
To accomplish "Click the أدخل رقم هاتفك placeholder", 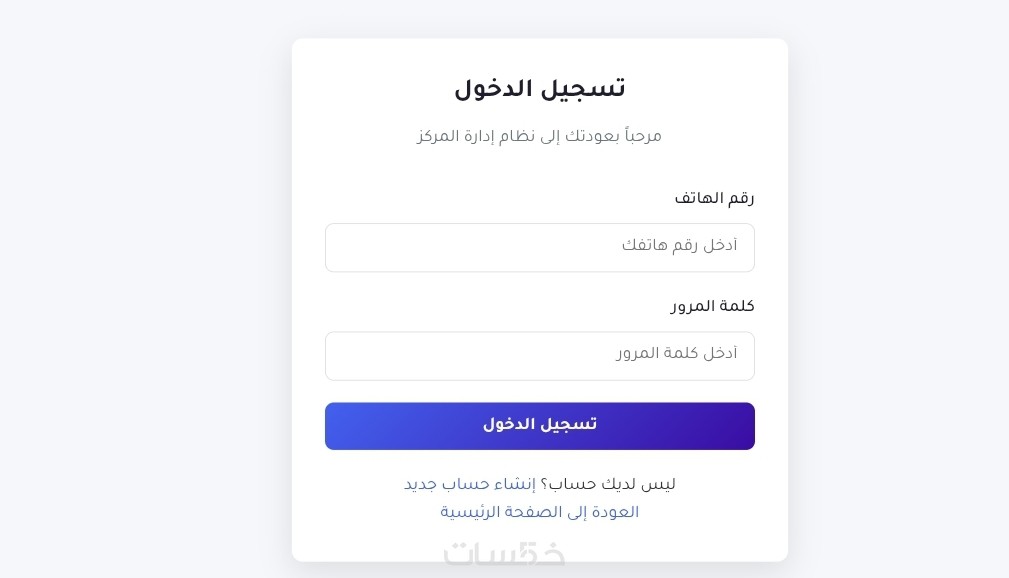I will tap(679, 245).
